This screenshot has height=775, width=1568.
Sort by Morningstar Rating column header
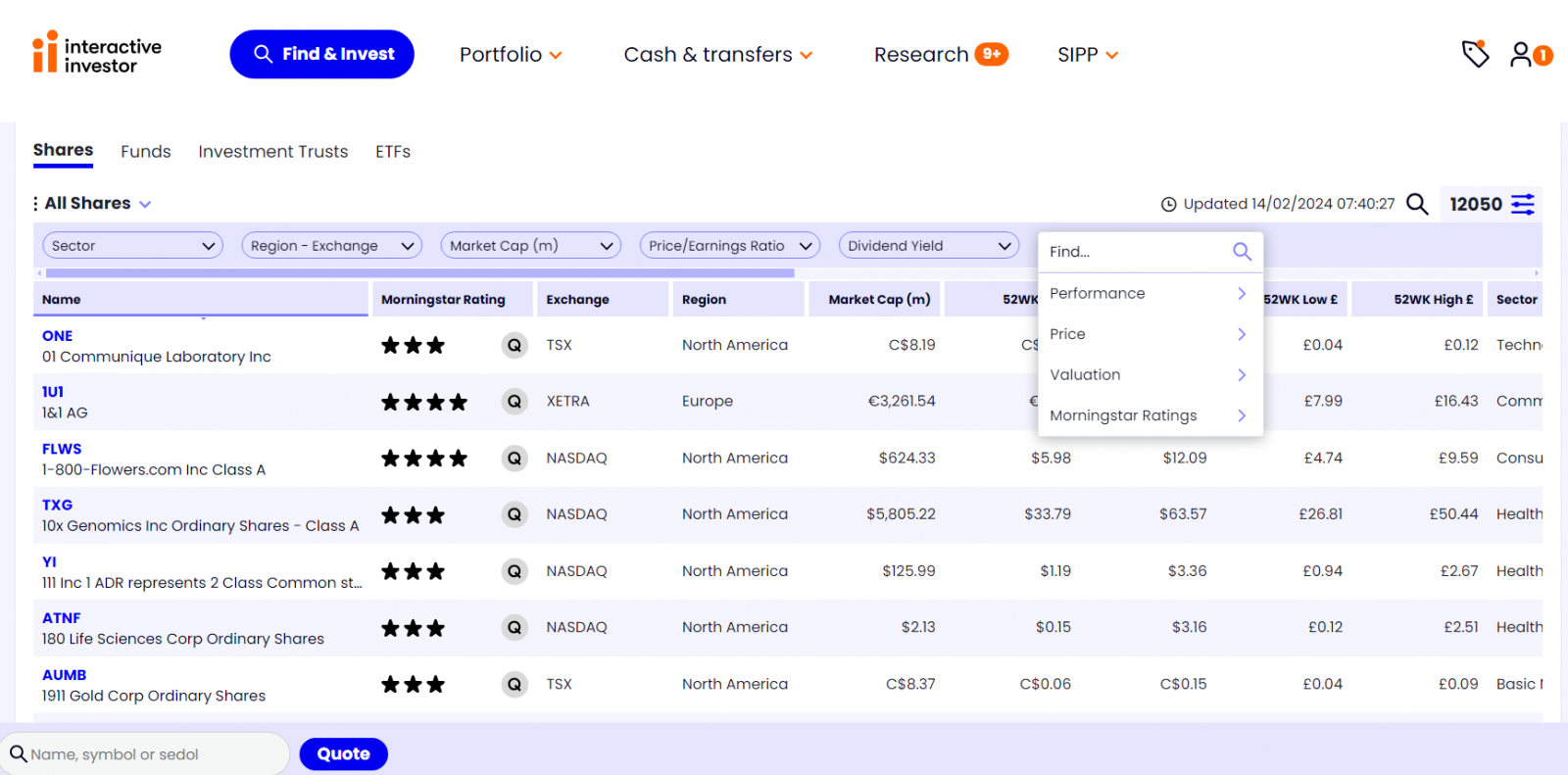[x=452, y=300]
